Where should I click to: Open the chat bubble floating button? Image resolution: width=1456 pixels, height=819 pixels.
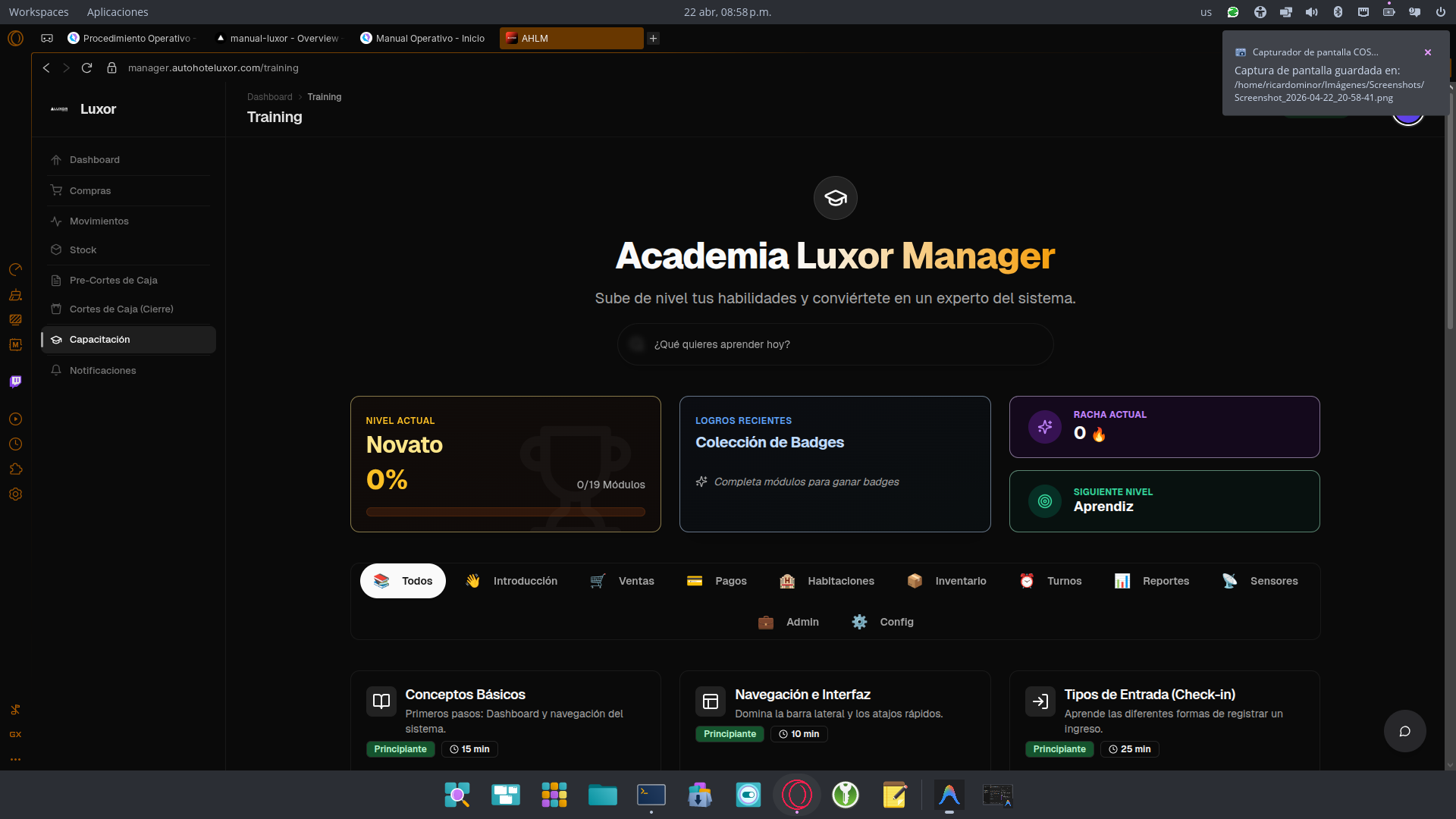click(x=1404, y=731)
